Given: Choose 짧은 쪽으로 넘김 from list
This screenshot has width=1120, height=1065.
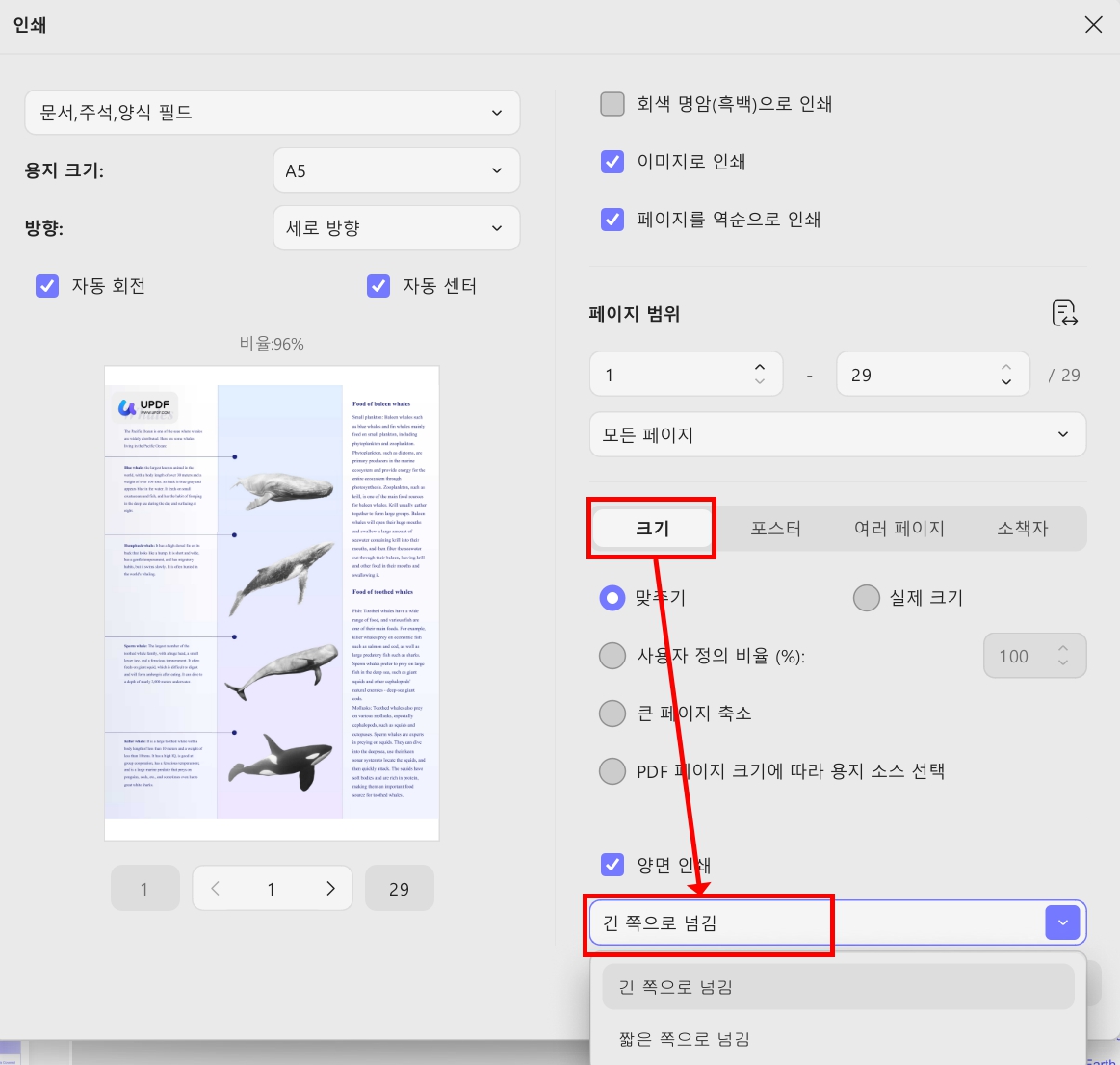Looking at the screenshot, I should point(838,1039).
